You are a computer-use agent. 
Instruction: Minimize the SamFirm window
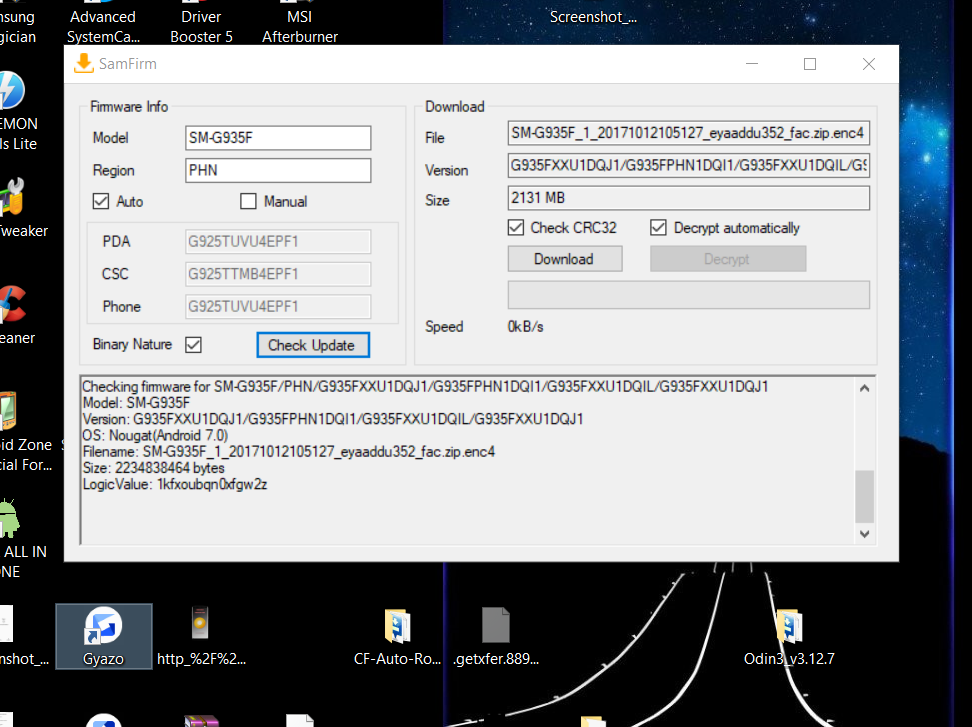coord(752,64)
